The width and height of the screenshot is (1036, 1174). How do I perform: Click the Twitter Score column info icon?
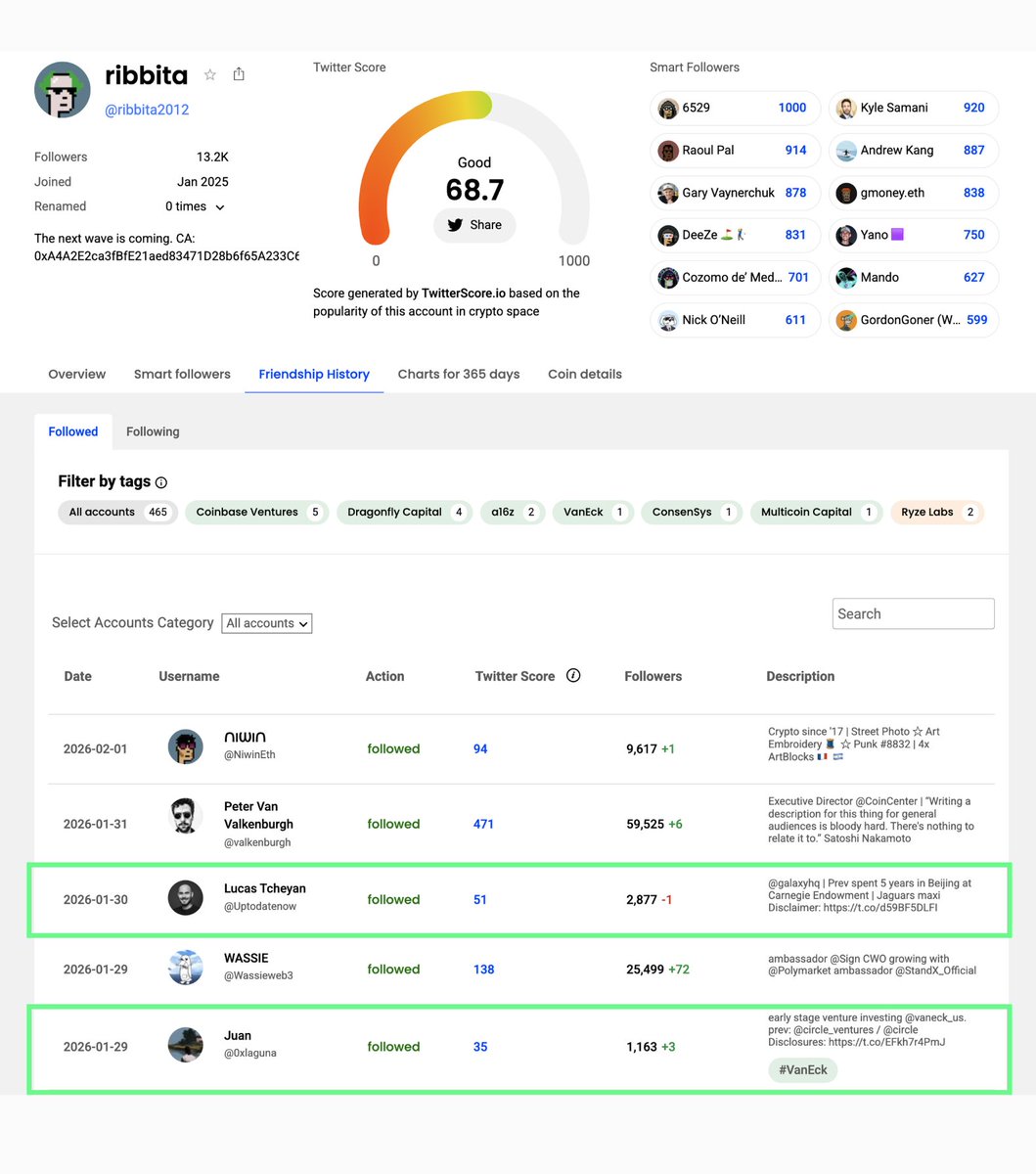click(573, 675)
